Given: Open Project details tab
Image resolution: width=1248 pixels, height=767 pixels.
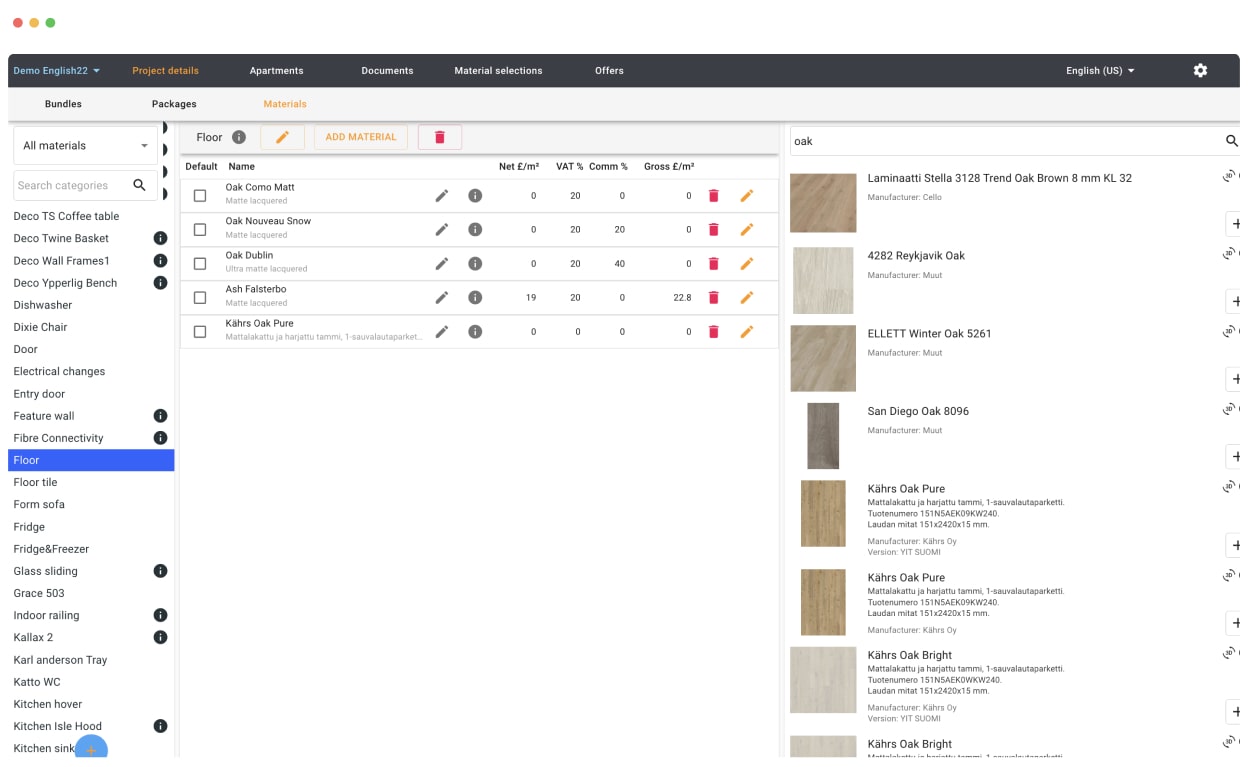Looking at the screenshot, I should point(165,71).
